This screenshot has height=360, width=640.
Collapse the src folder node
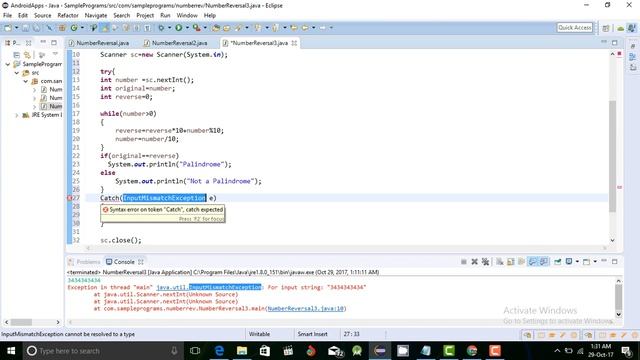click(17, 73)
